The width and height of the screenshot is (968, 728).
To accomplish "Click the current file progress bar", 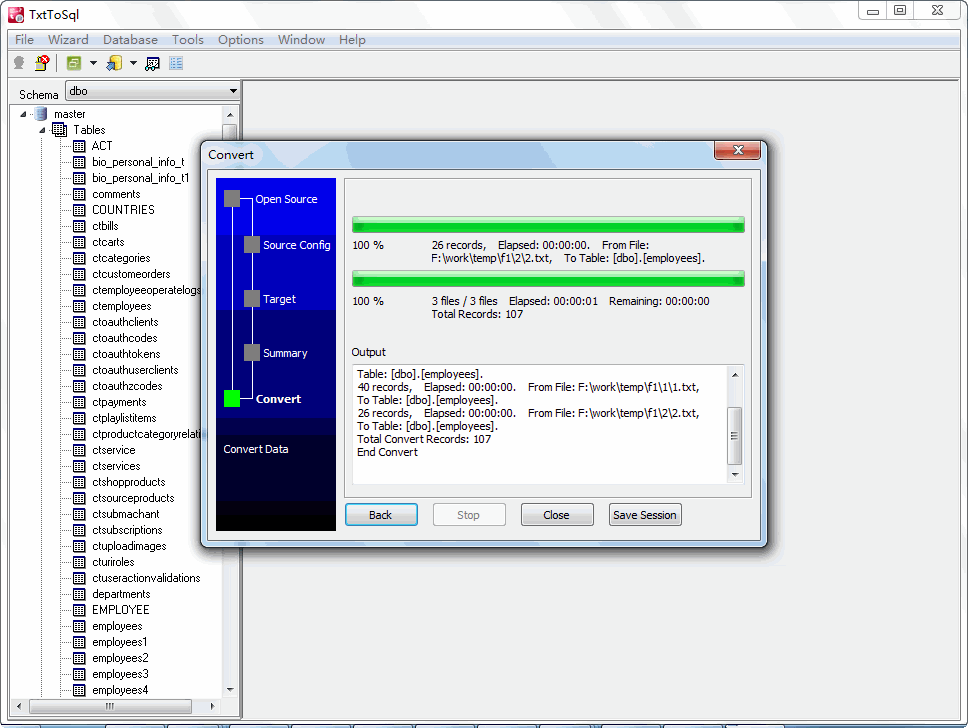I will 548,224.
